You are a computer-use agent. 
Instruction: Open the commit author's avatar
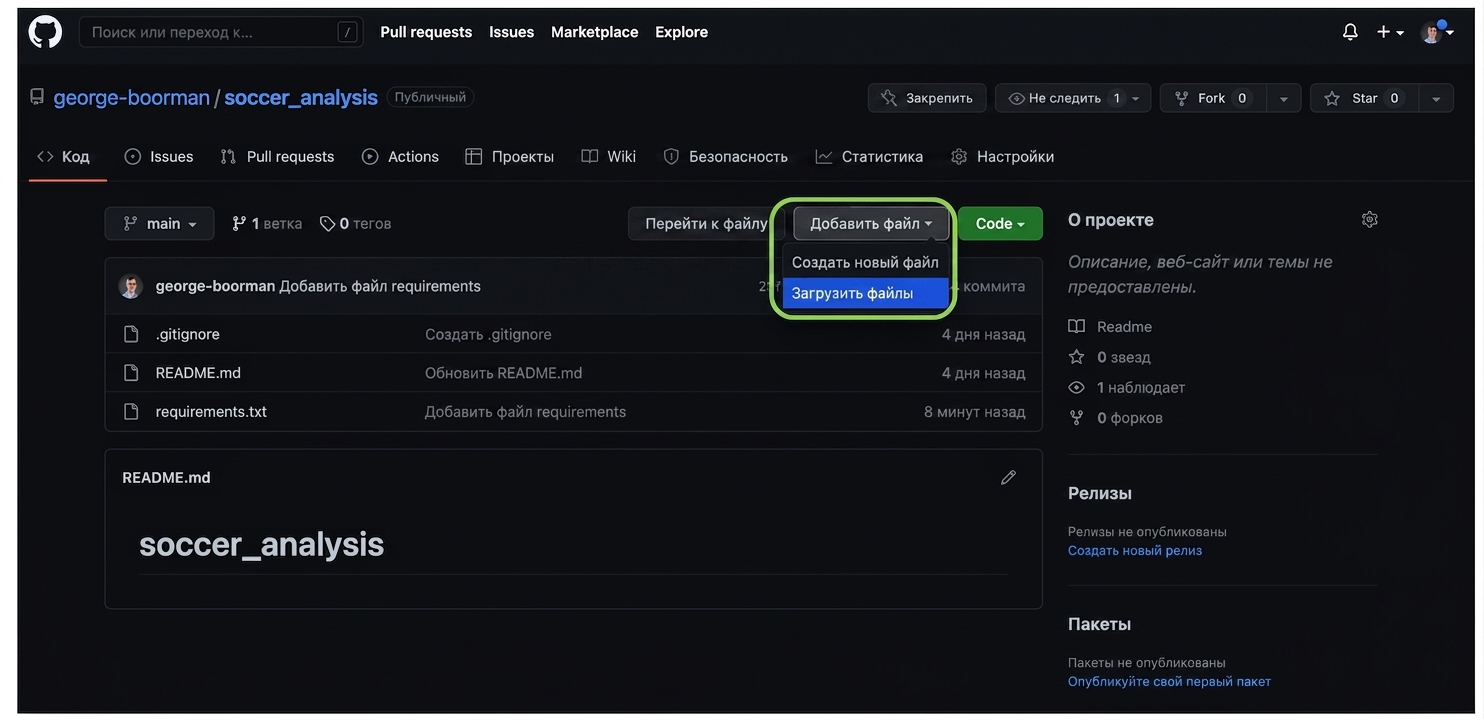coord(131,286)
